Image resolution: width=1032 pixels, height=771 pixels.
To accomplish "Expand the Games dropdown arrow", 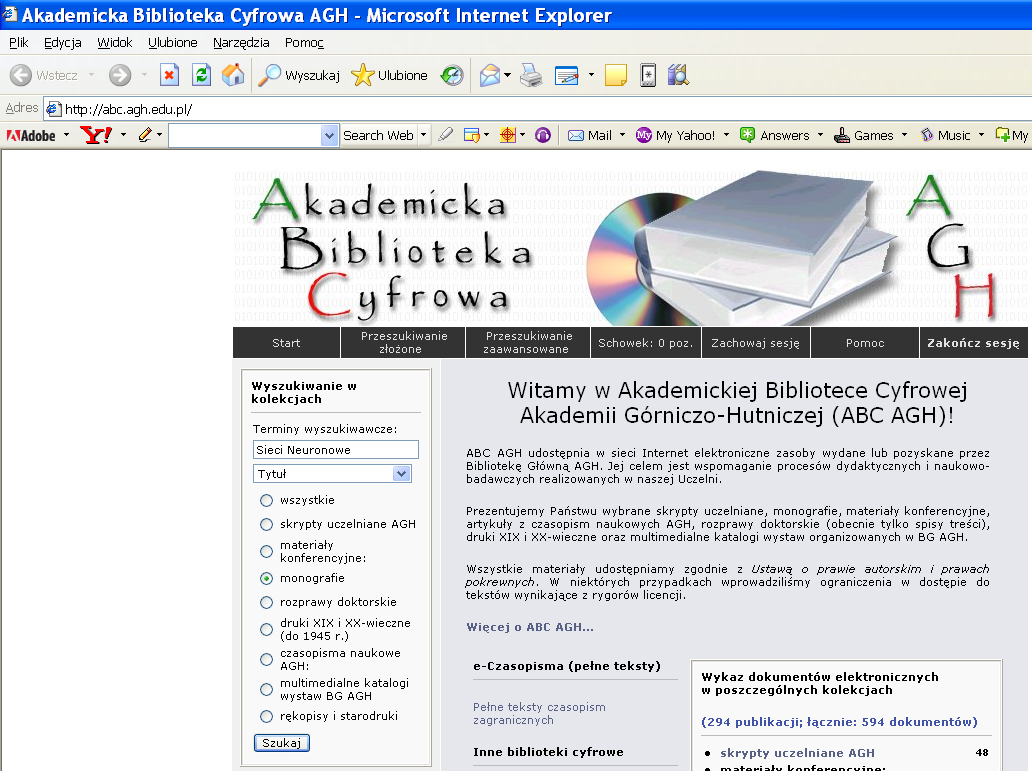I will pos(904,135).
